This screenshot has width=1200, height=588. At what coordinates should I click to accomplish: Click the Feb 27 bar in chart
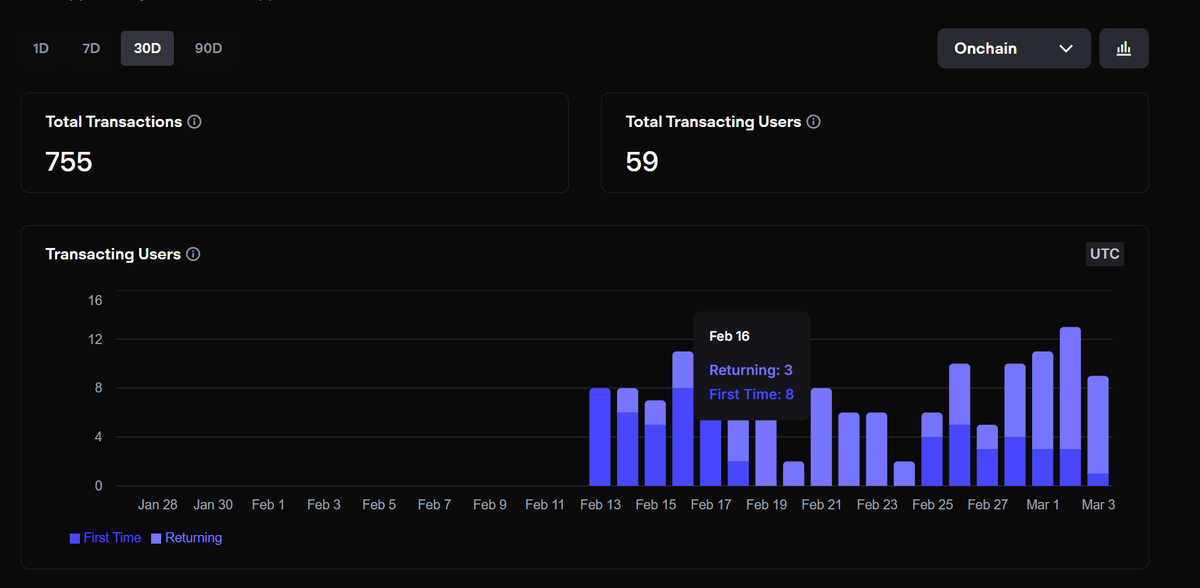tap(987, 455)
